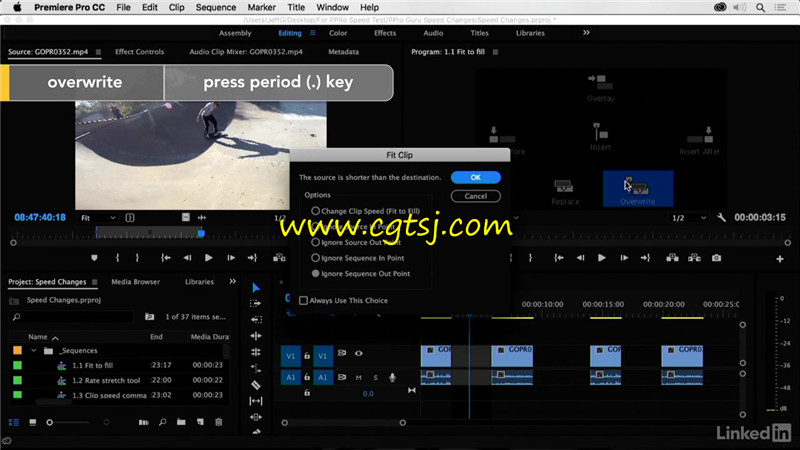The image size is (800, 450).
Task: Click the Project panel Find magnifier icon
Action: 162,422
